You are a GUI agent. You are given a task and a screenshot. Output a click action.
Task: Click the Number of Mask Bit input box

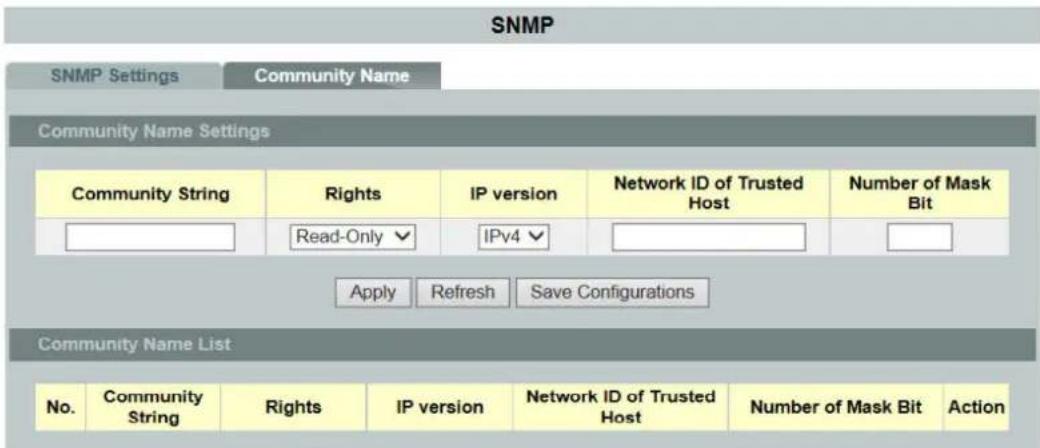tap(919, 237)
